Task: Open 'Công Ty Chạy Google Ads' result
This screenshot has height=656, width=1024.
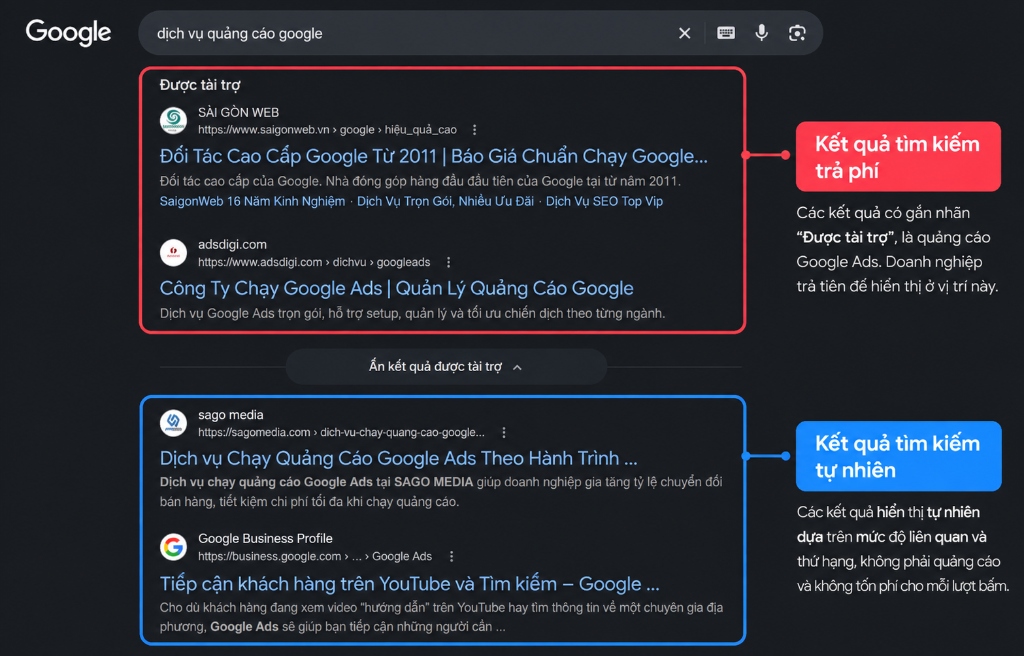Action: tap(396, 288)
